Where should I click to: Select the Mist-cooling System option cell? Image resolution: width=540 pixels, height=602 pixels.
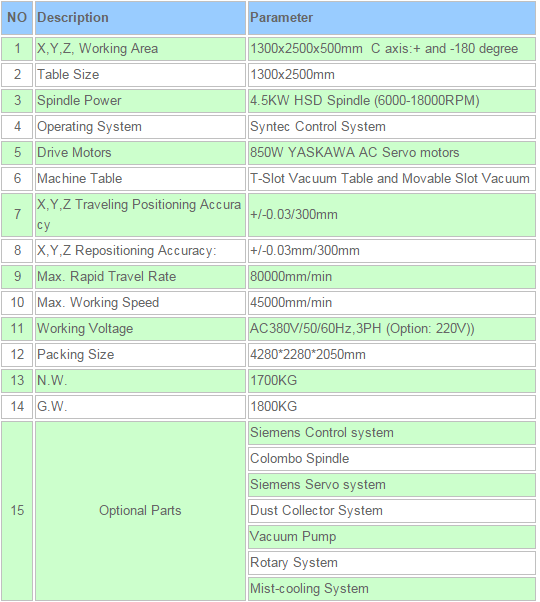[391, 589]
